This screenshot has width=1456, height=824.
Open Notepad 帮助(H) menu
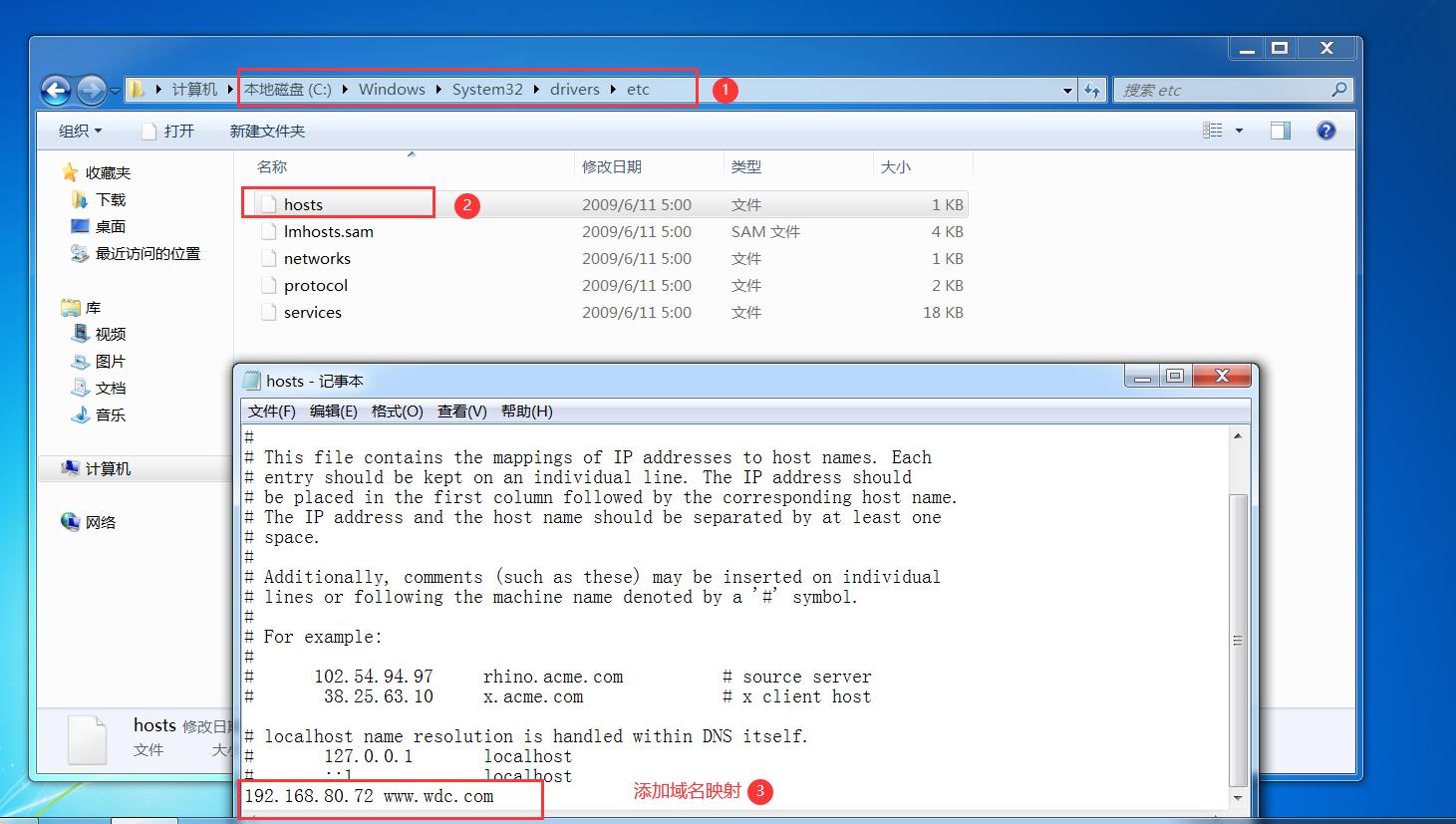pos(527,411)
